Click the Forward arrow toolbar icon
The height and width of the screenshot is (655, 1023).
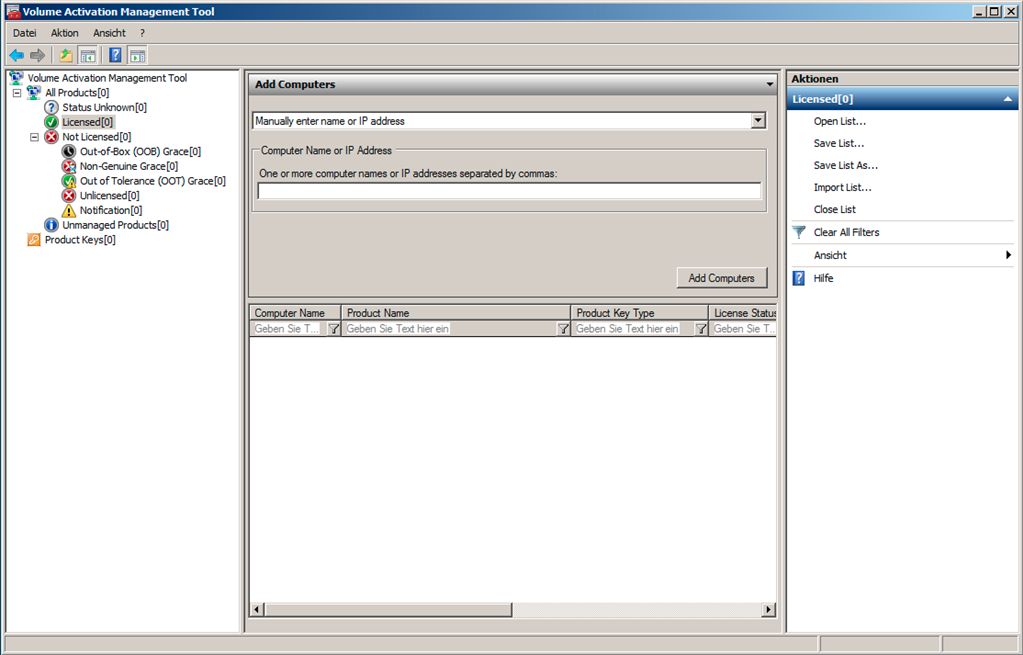38,55
